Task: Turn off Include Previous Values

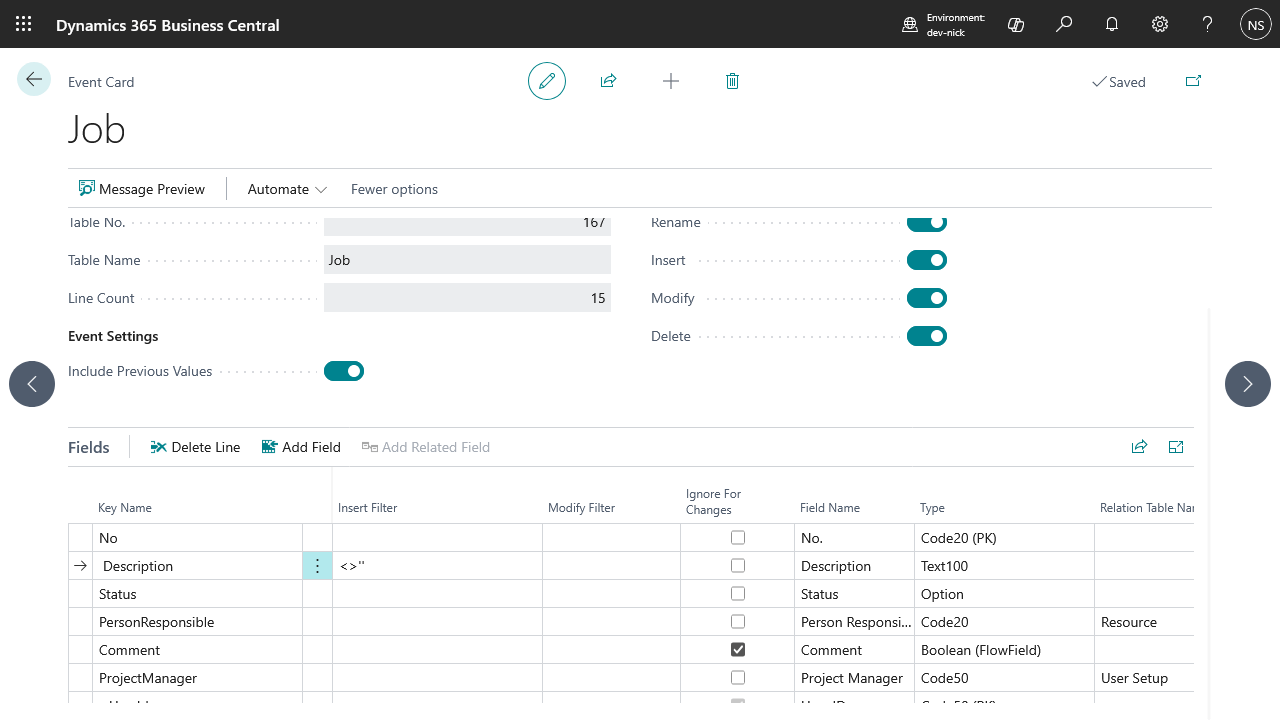Action: click(x=344, y=371)
